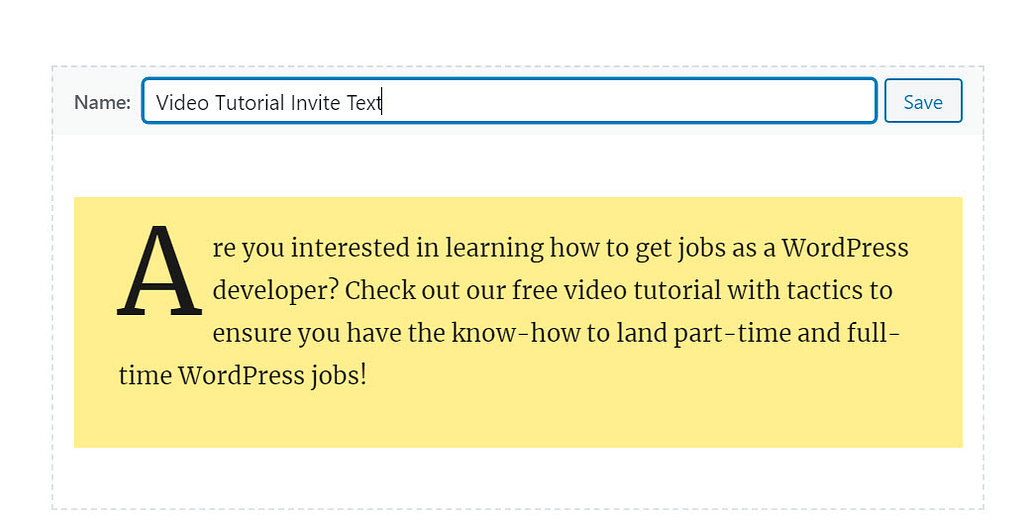
Task: Place cursor on "Video" in name field
Action: [x=180, y=102]
